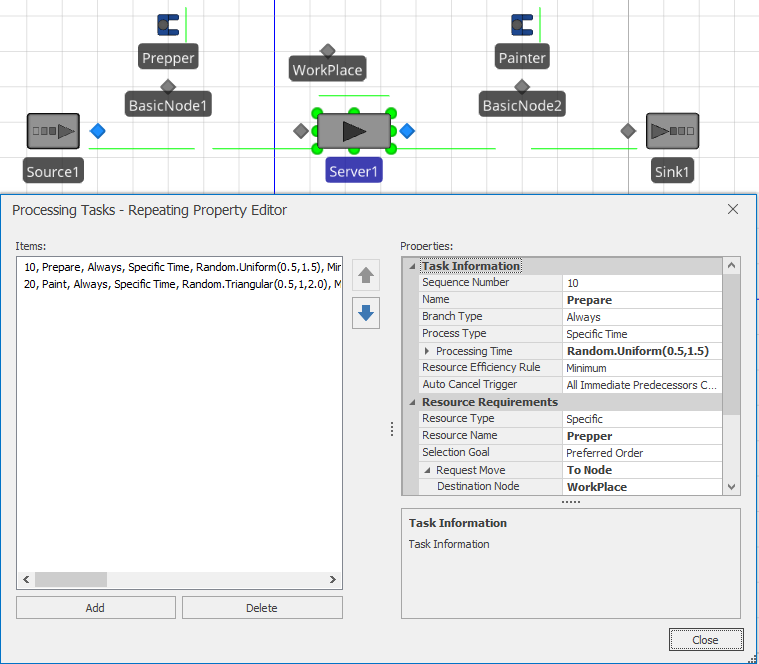Screen dimensions: 759x664
Task: Click the Destination Node label
Action: 478,486
